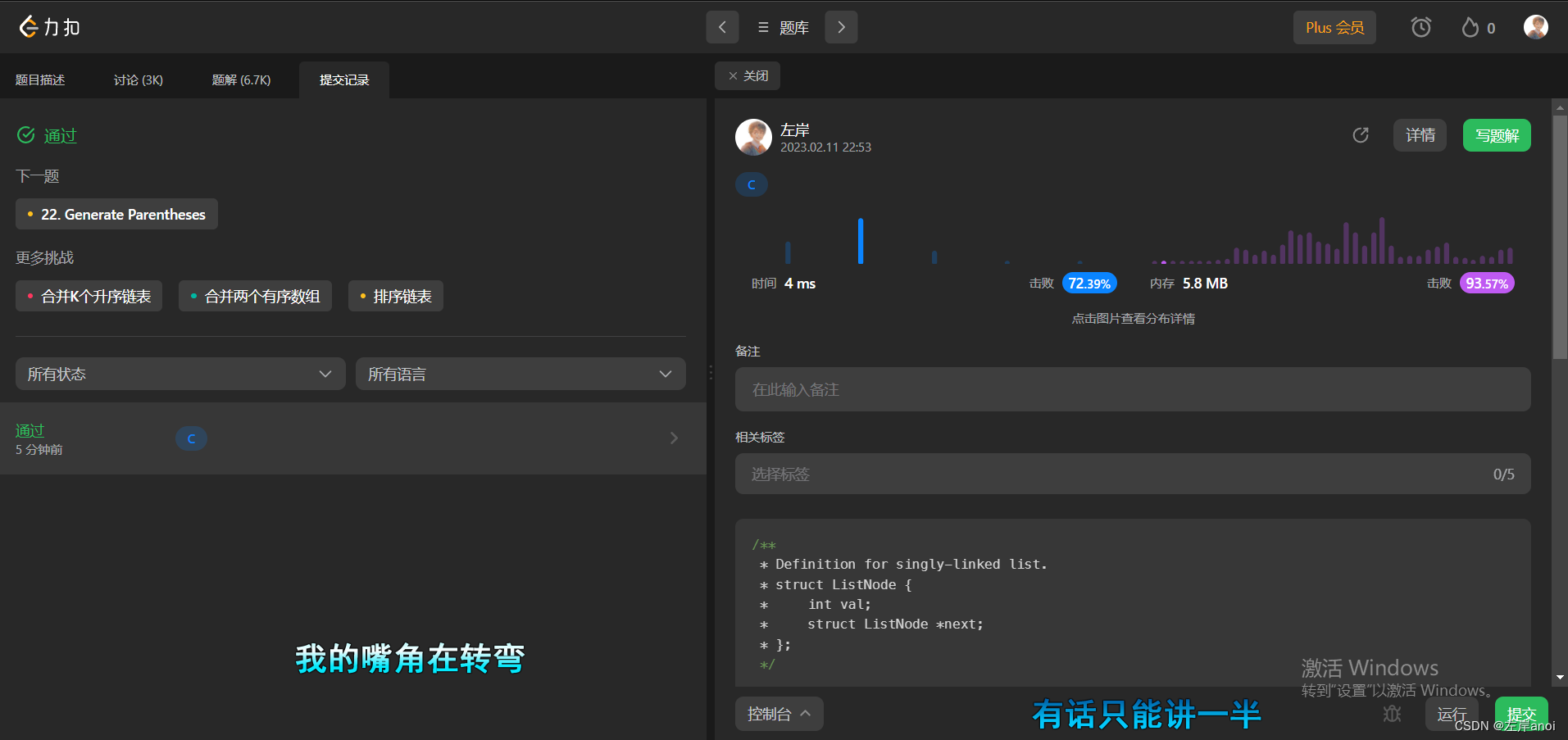
Task: Expand the 所有状态 status filter dropdown
Action: pyautogui.click(x=180, y=374)
